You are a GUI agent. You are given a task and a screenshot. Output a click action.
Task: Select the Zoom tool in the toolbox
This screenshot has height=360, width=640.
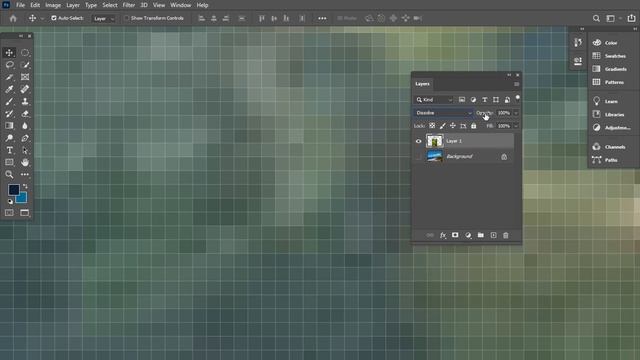coord(9,174)
